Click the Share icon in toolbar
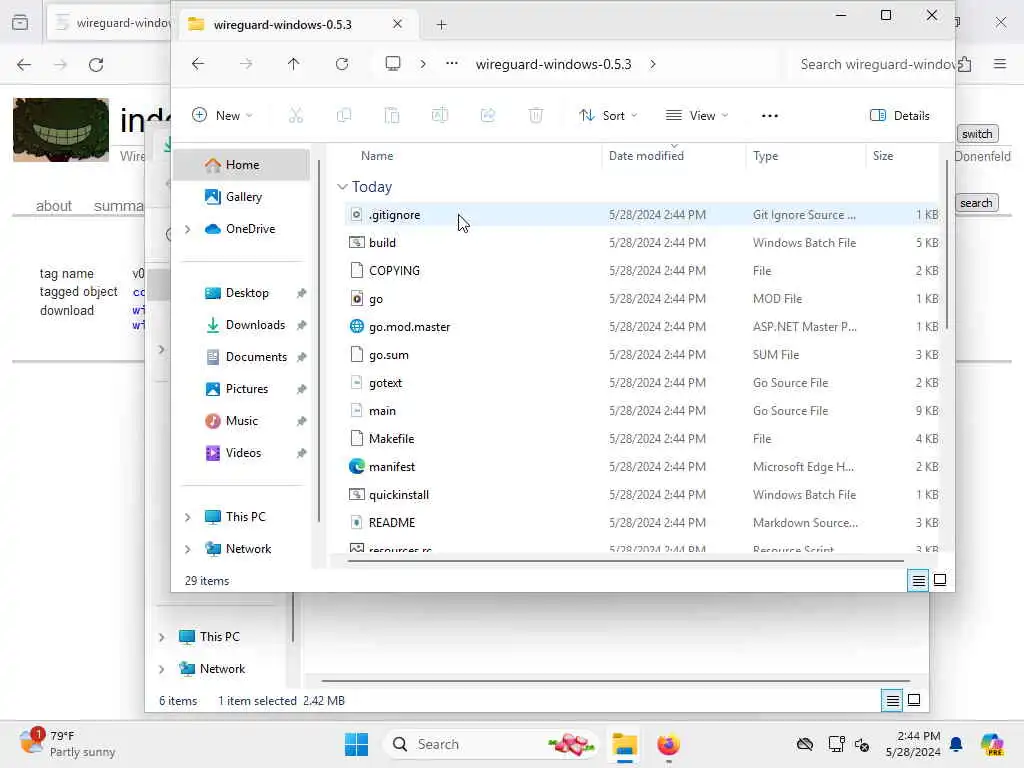This screenshot has width=1024, height=768. [488, 116]
